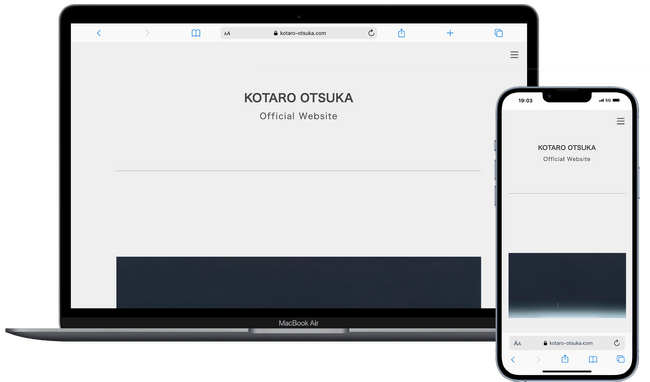The height and width of the screenshot is (382, 650).
Task: Click Official Website subtitle on MacBook page
Action: click(x=298, y=116)
